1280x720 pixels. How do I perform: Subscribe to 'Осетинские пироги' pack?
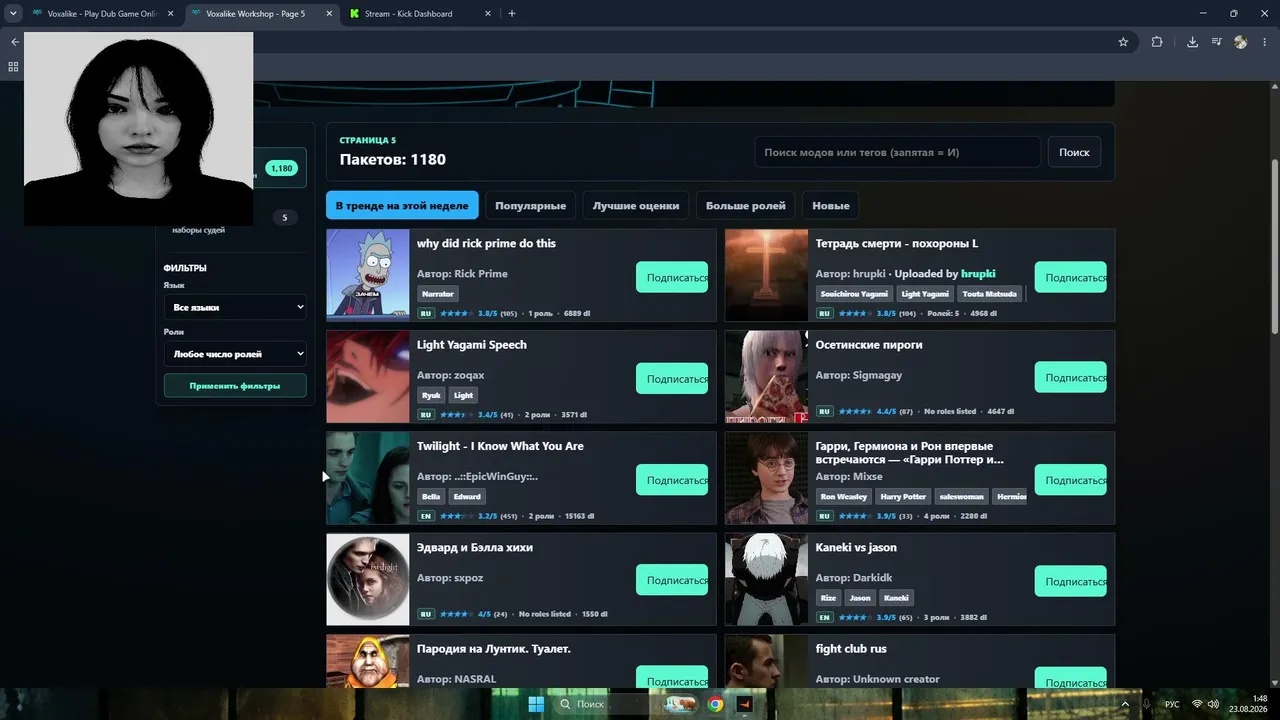[1070, 378]
